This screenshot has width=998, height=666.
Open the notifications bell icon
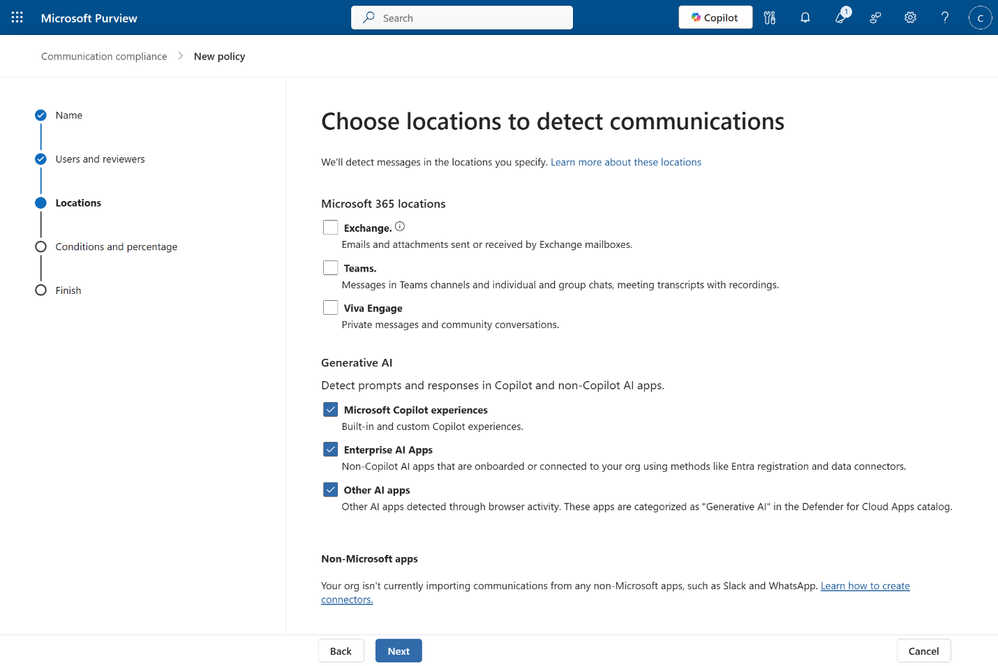805,17
